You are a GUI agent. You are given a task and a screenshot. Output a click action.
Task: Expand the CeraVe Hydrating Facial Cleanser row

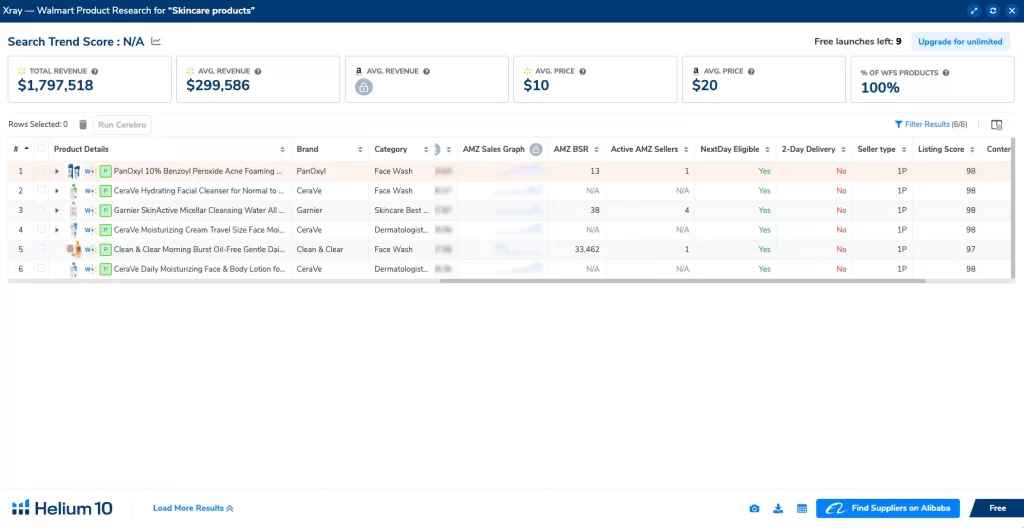(x=57, y=191)
